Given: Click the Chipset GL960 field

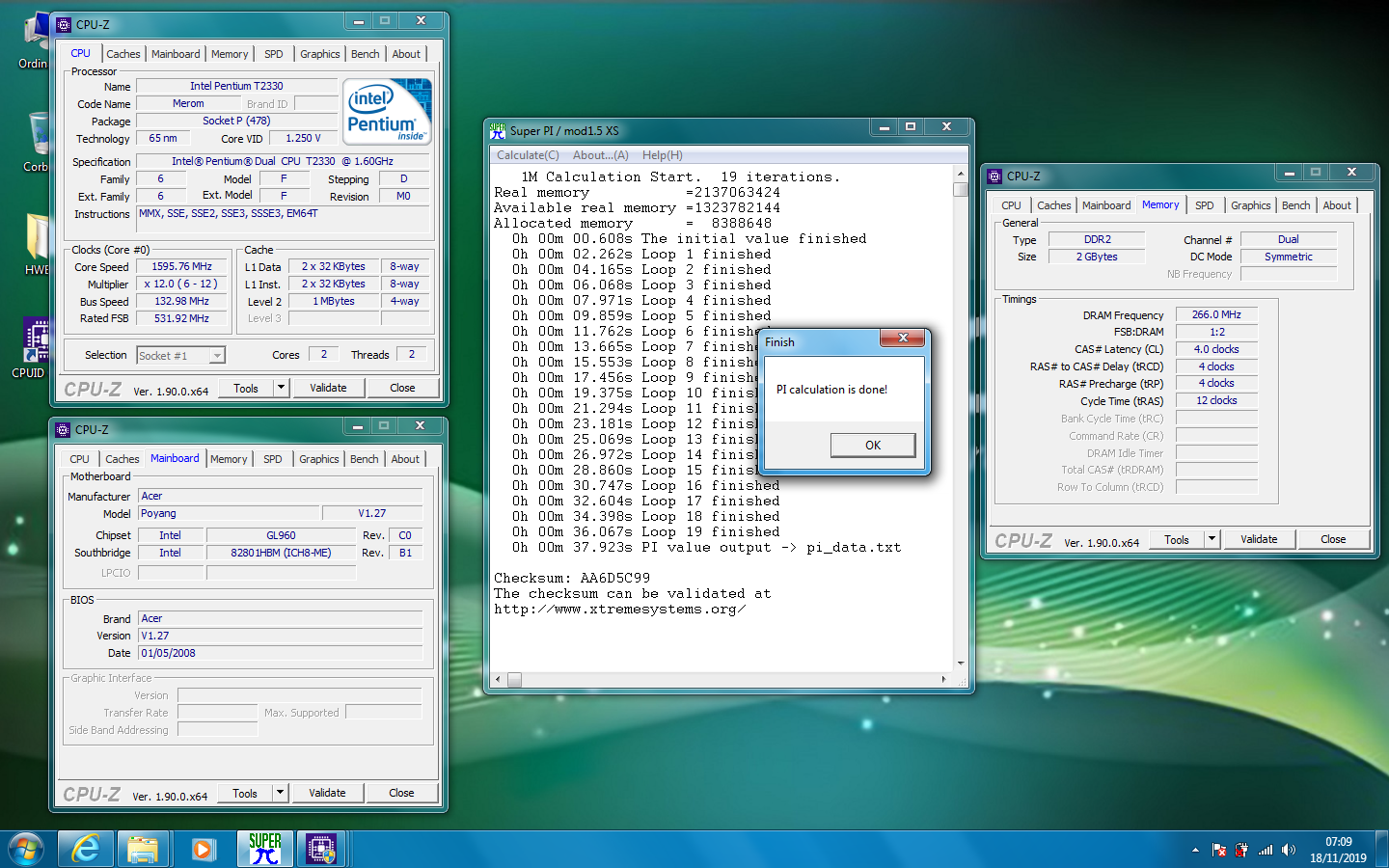Looking at the screenshot, I should (281, 535).
